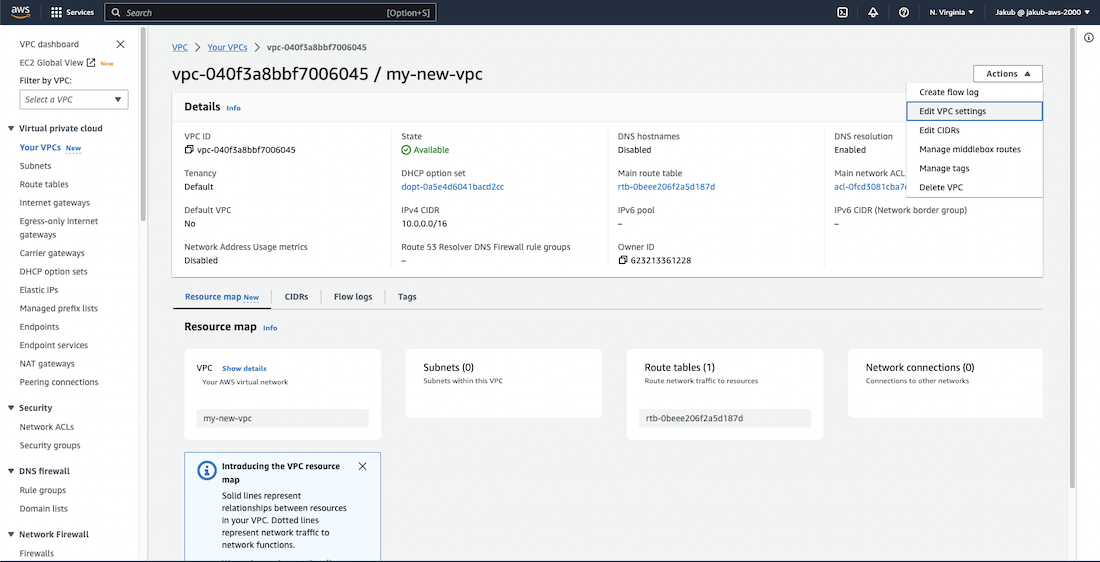Open the Filter by VPC dropdown
The image size is (1100, 562).
pos(74,99)
